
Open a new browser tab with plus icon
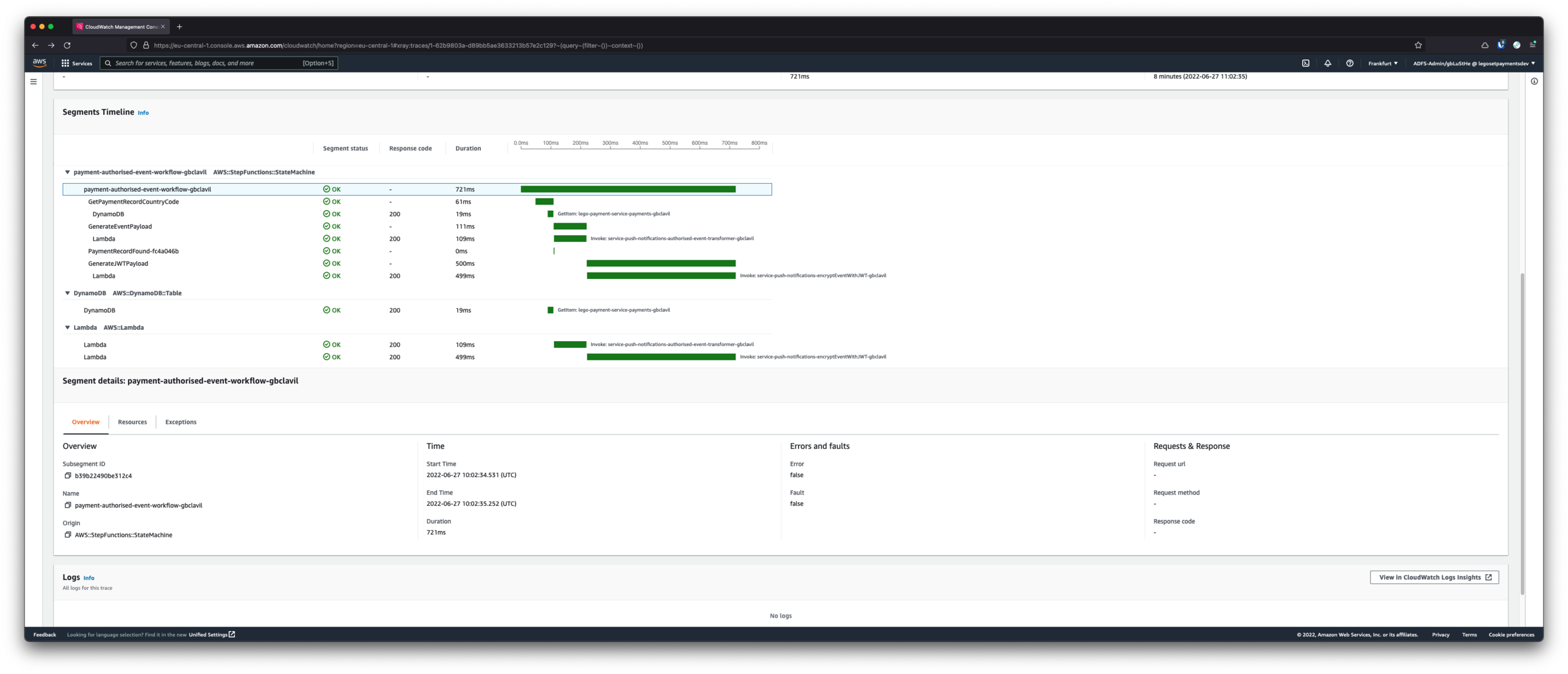pyautogui.click(x=179, y=27)
